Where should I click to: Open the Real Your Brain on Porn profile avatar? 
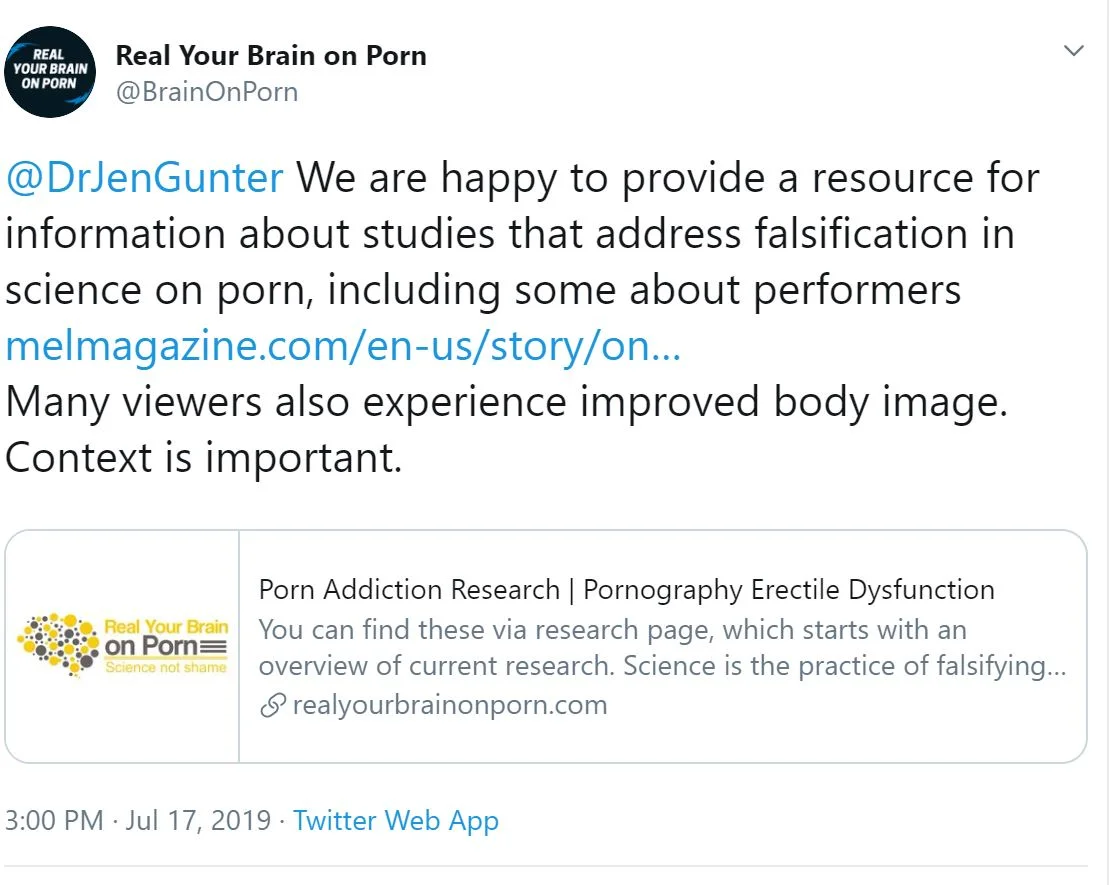click(x=50, y=72)
